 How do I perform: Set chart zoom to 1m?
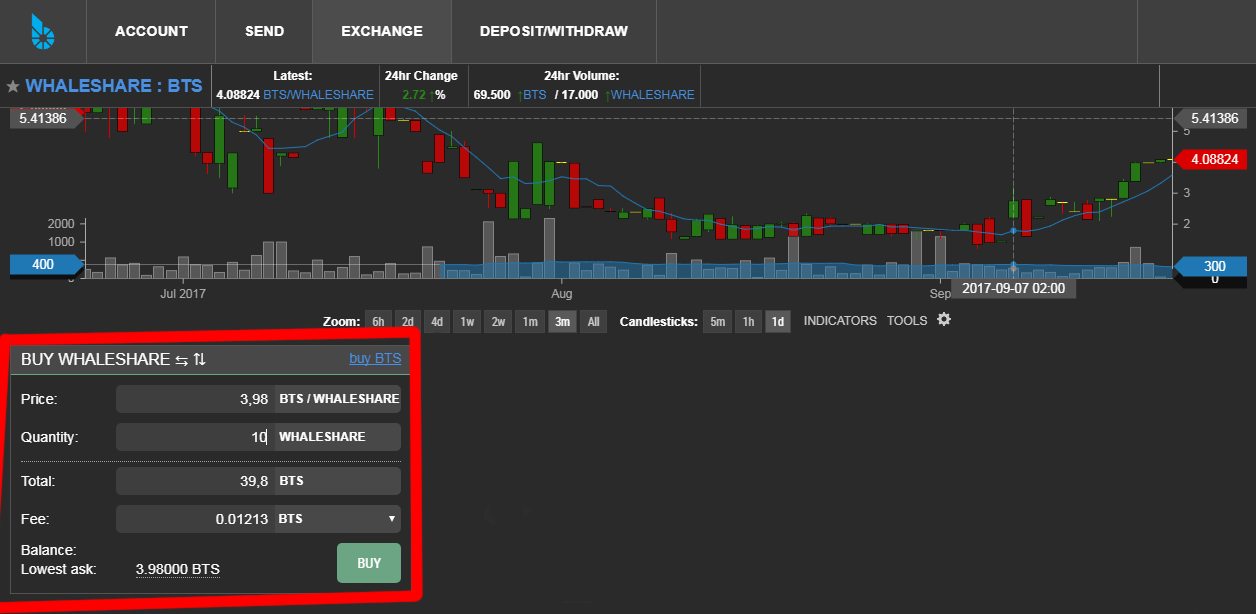point(530,322)
